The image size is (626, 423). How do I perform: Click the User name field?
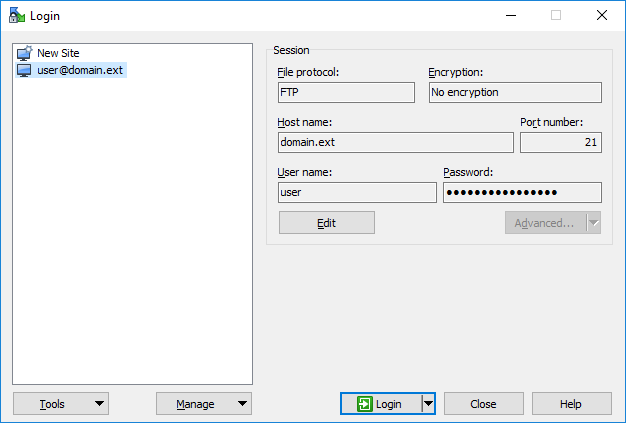point(357,192)
